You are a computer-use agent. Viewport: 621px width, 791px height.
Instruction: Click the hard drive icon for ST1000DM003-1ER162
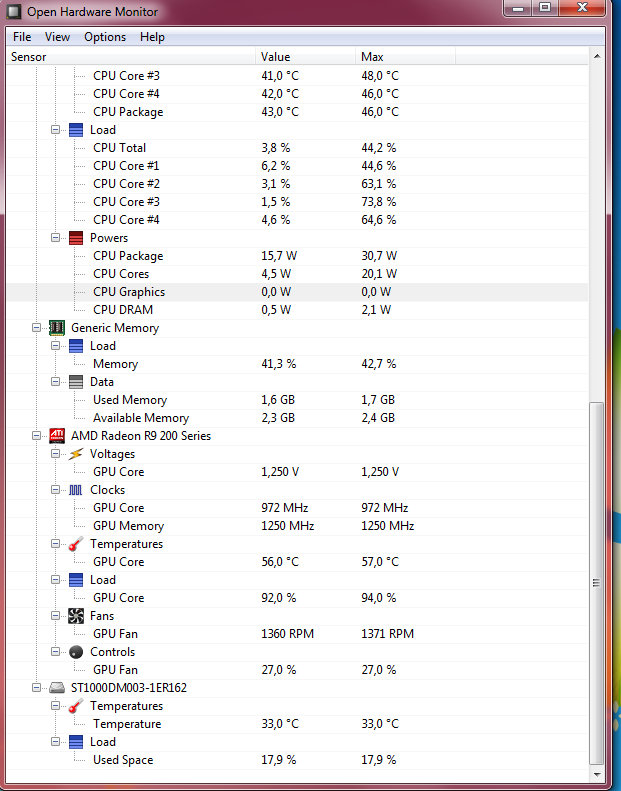(x=57, y=688)
